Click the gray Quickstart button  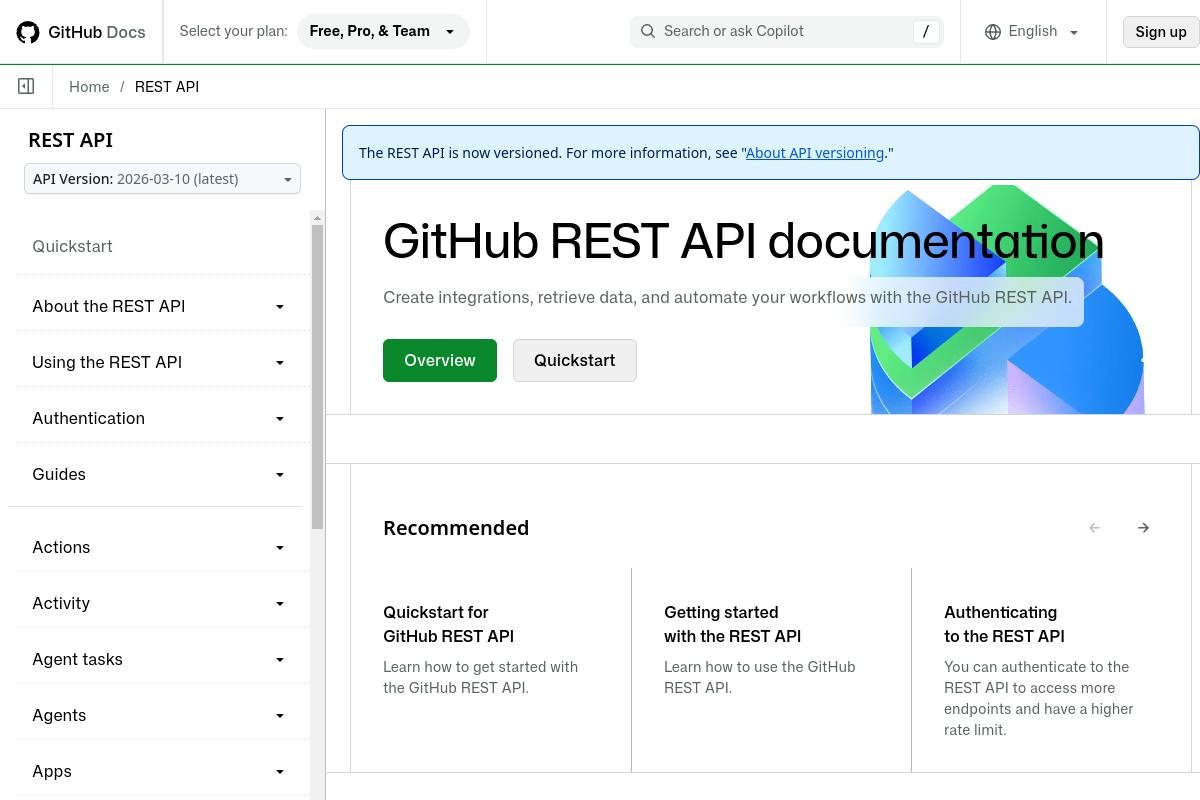(x=575, y=360)
